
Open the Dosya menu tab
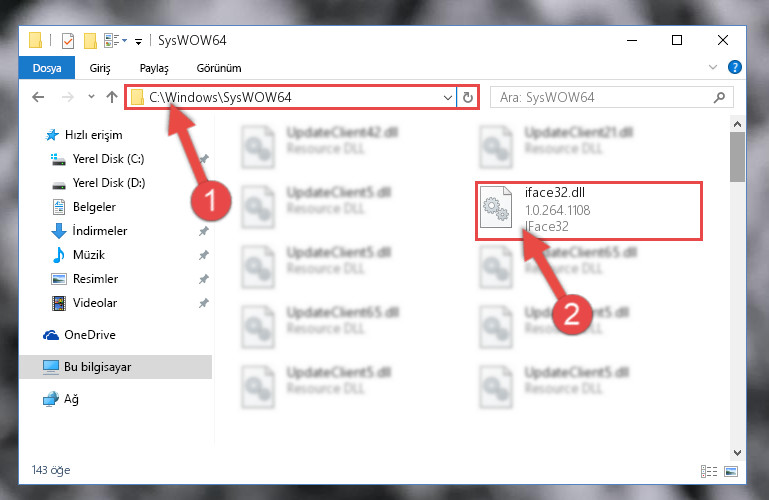(x=47, y=68)
